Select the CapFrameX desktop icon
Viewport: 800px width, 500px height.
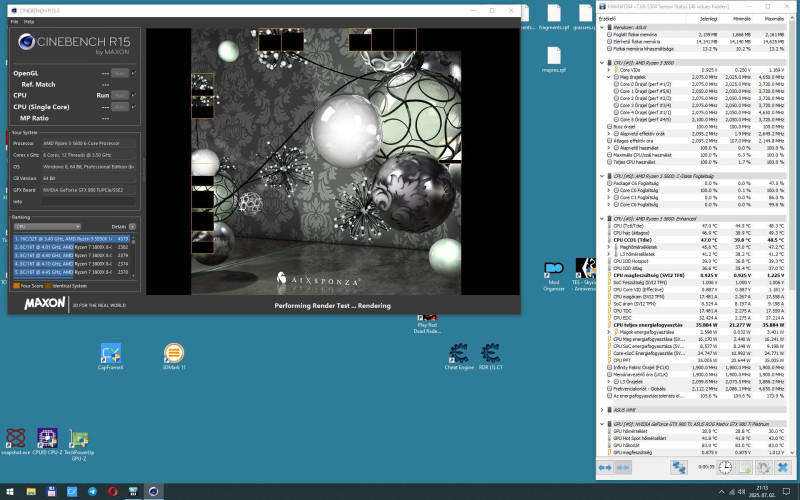[x=110, y=356]
